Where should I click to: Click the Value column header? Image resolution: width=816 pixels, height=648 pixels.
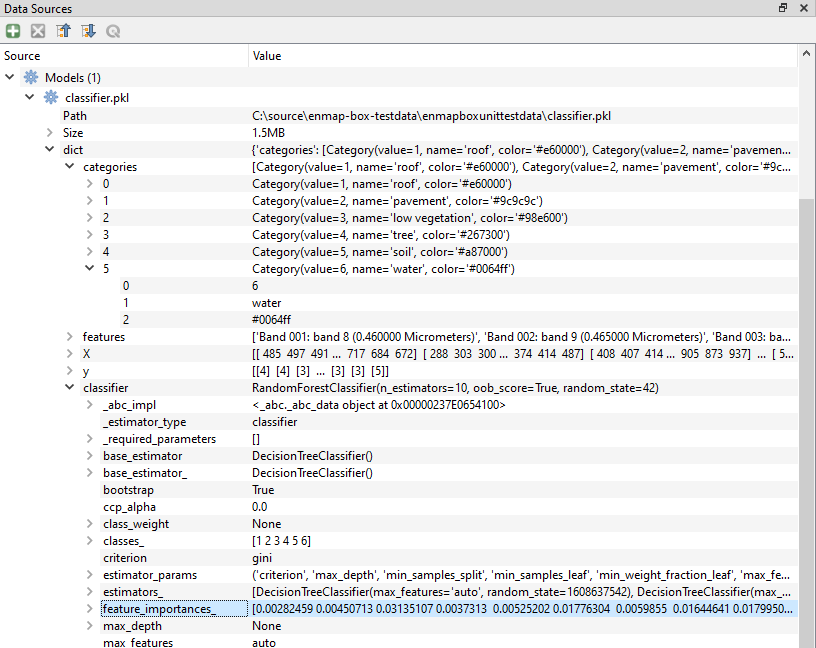tap(523, 56)
